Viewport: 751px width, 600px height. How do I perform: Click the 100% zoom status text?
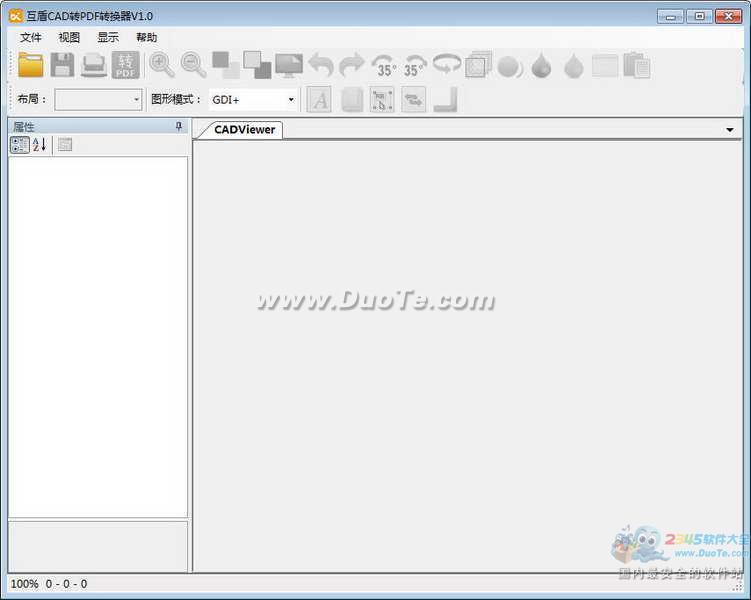24,584
